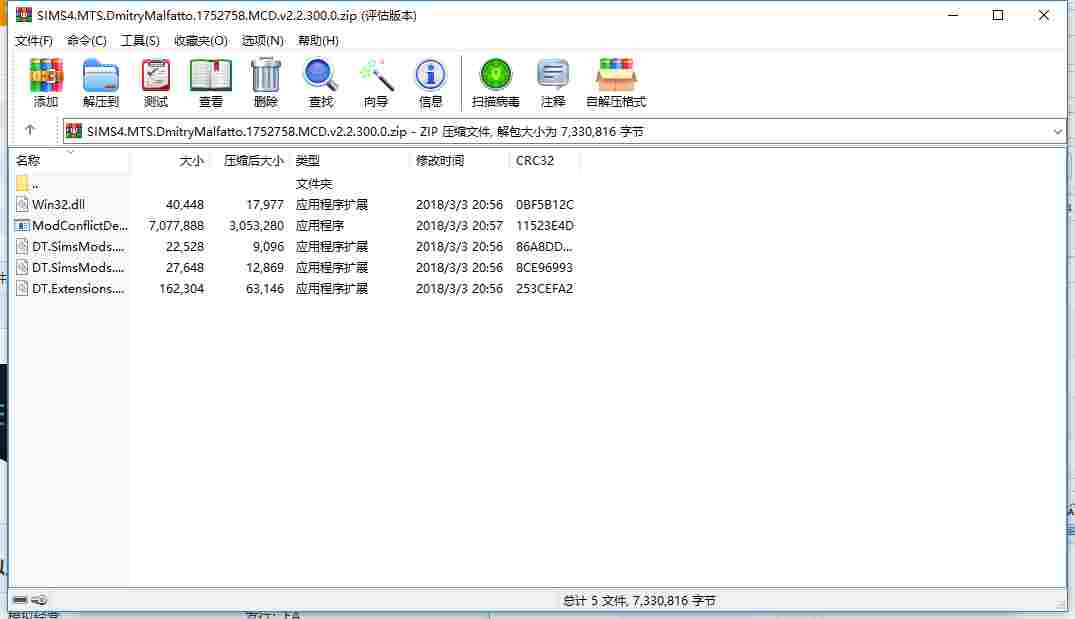Click the 自解压格式 (SFX) icon

click(616, 82)
